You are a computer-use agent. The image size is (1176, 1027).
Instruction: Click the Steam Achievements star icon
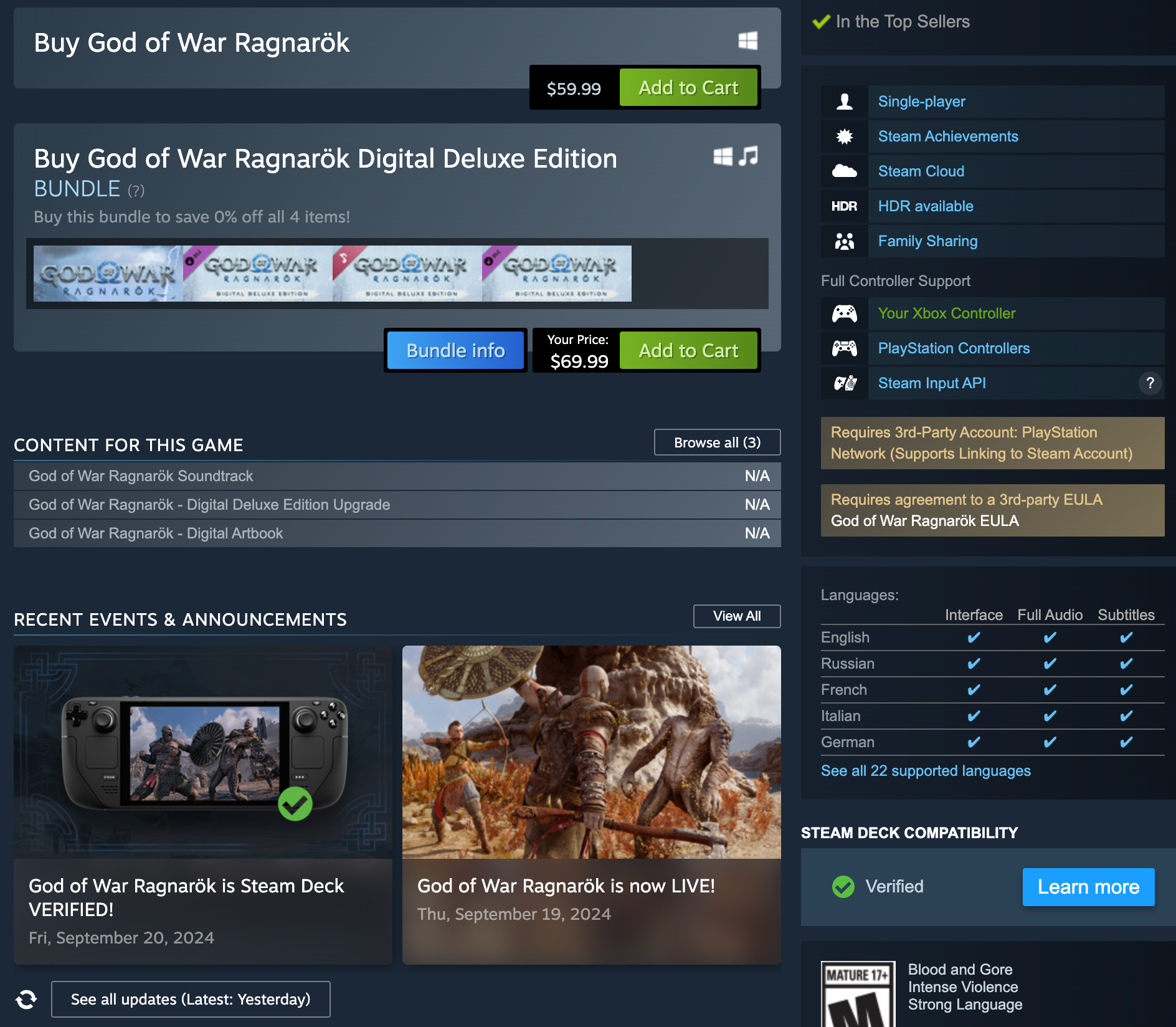click(845, 136)
